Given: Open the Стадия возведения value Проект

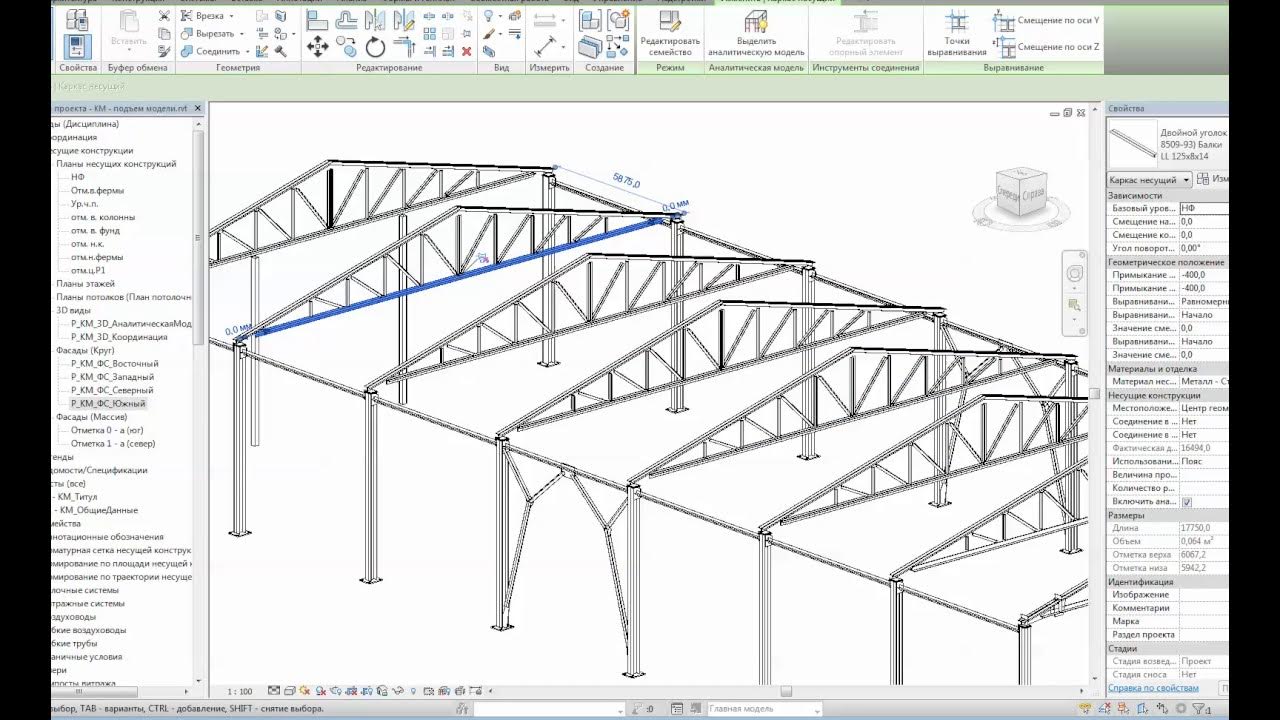Looking at the screenshot, I should (1203, 661).
